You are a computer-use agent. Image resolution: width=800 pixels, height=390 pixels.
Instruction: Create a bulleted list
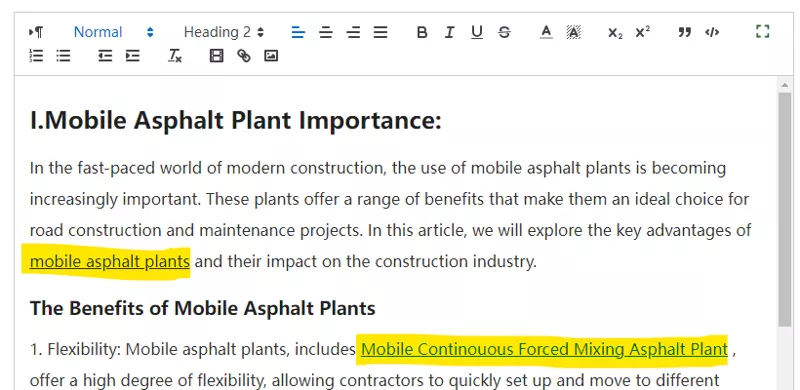(63, 56)
